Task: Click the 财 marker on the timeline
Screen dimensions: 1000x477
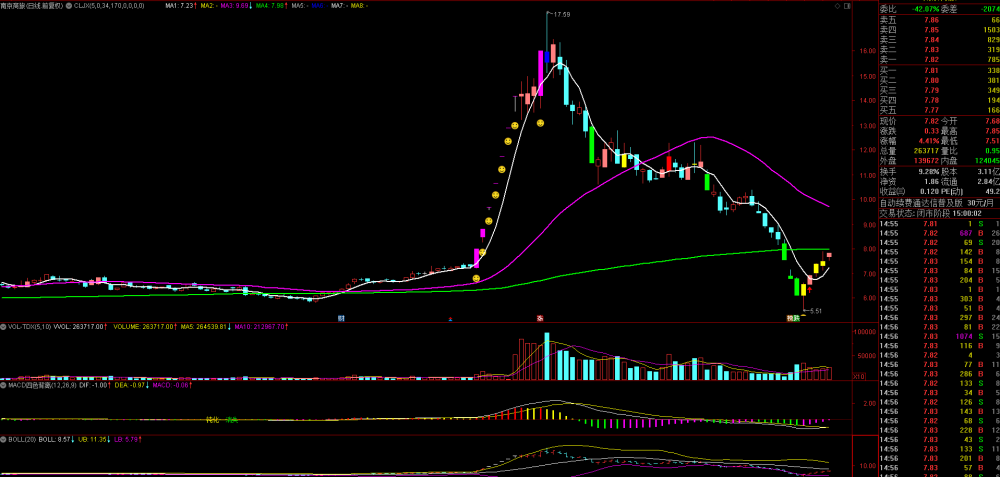Action: tap(341, 317)
